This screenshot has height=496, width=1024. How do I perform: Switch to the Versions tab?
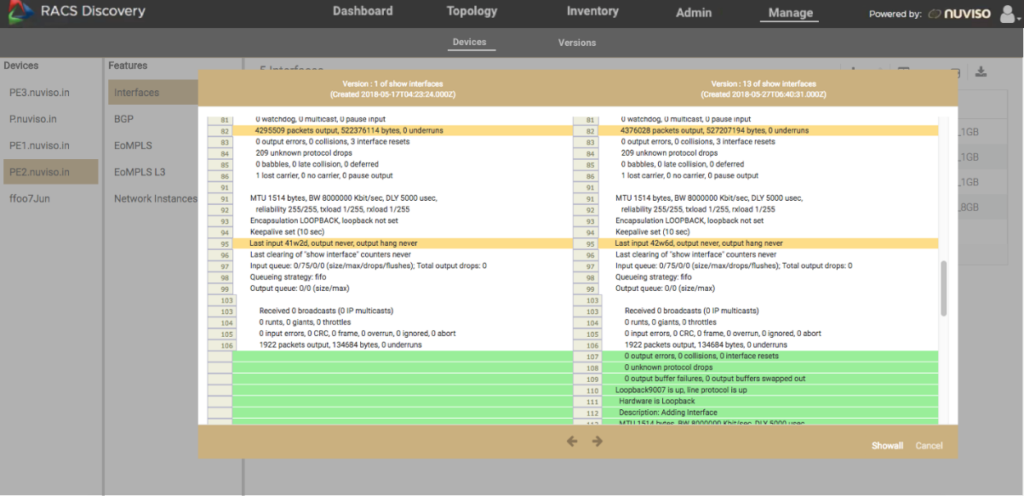577,42
